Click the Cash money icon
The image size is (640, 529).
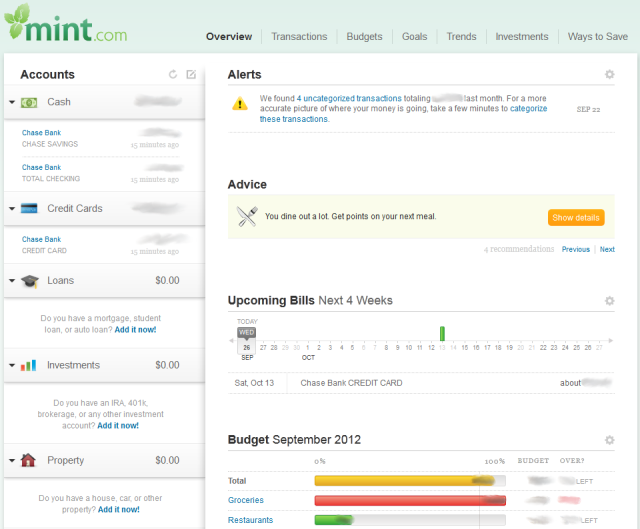pyautogui.click(x=29, y=102)
